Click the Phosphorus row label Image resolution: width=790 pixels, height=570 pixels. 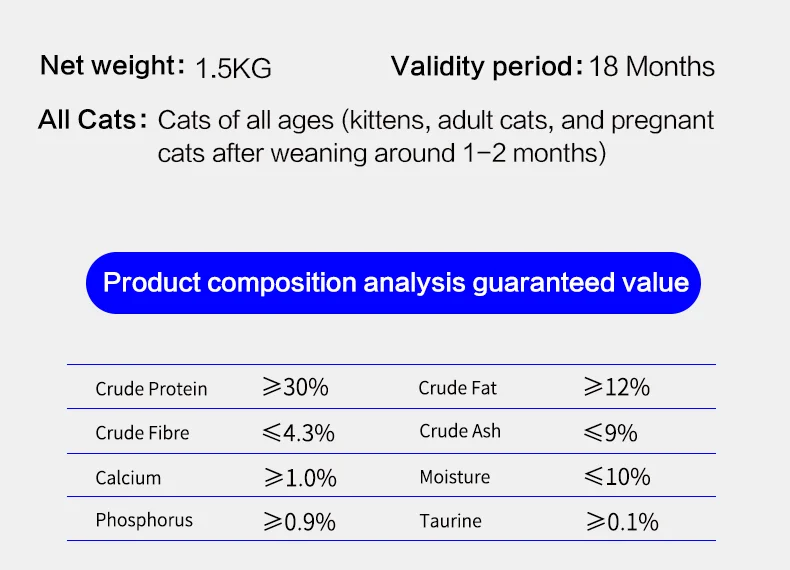pyautogui.click(x=144, y=520)
